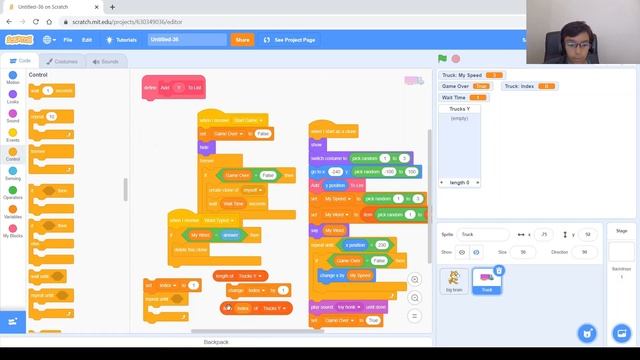The image size is (640, 360).
Task: Open dropdown on 'when I receive Word Typed' block
Action: click(x=232, y=220)
